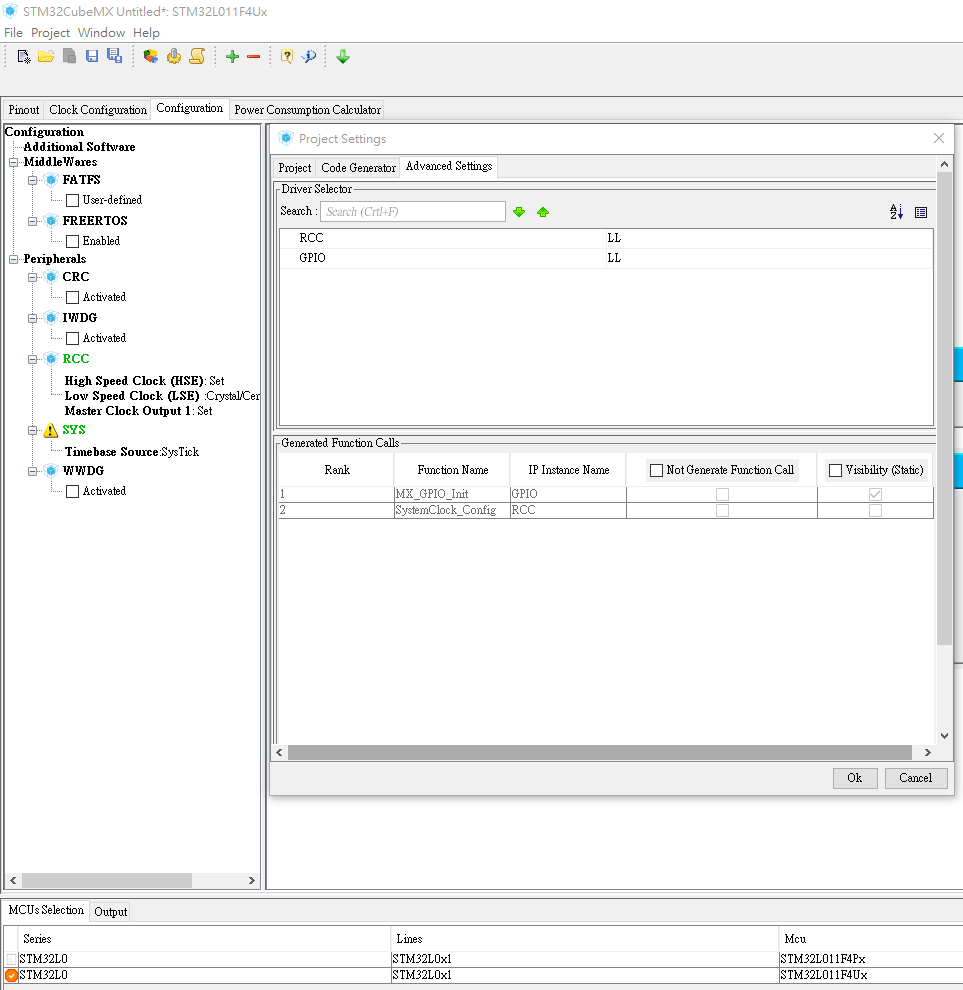The image size is (963, 990).
Task: Click the cube icon next to WWDG
Action: click(x=52, y=471)
